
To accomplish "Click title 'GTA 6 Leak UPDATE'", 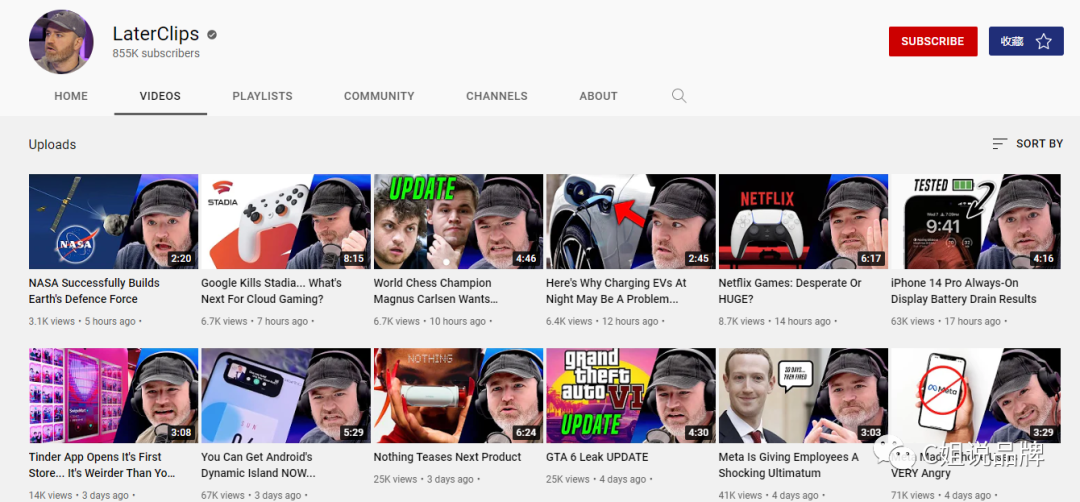I will coord(597,457).
